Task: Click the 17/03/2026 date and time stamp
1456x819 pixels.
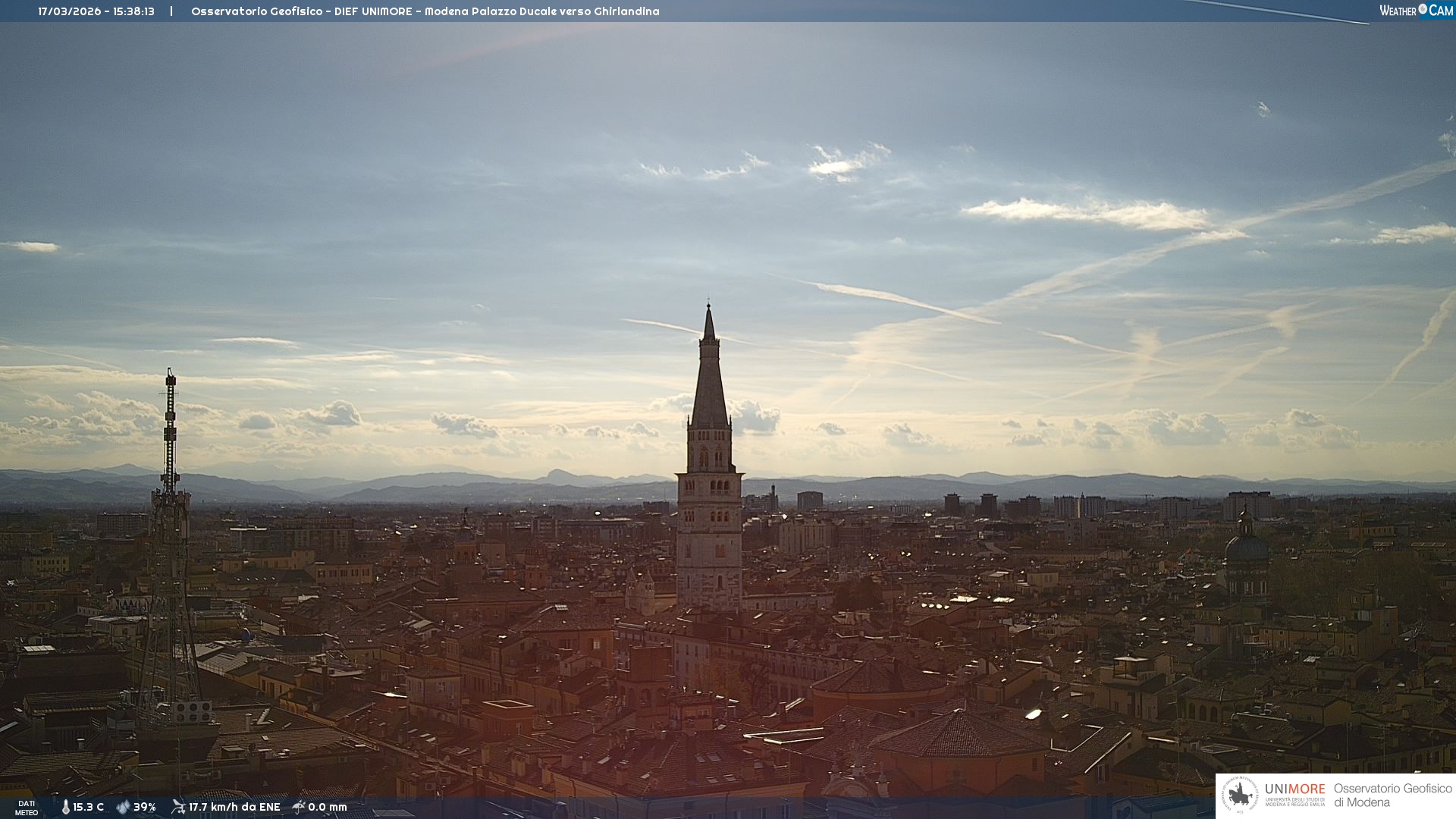Action: (96, 11)
